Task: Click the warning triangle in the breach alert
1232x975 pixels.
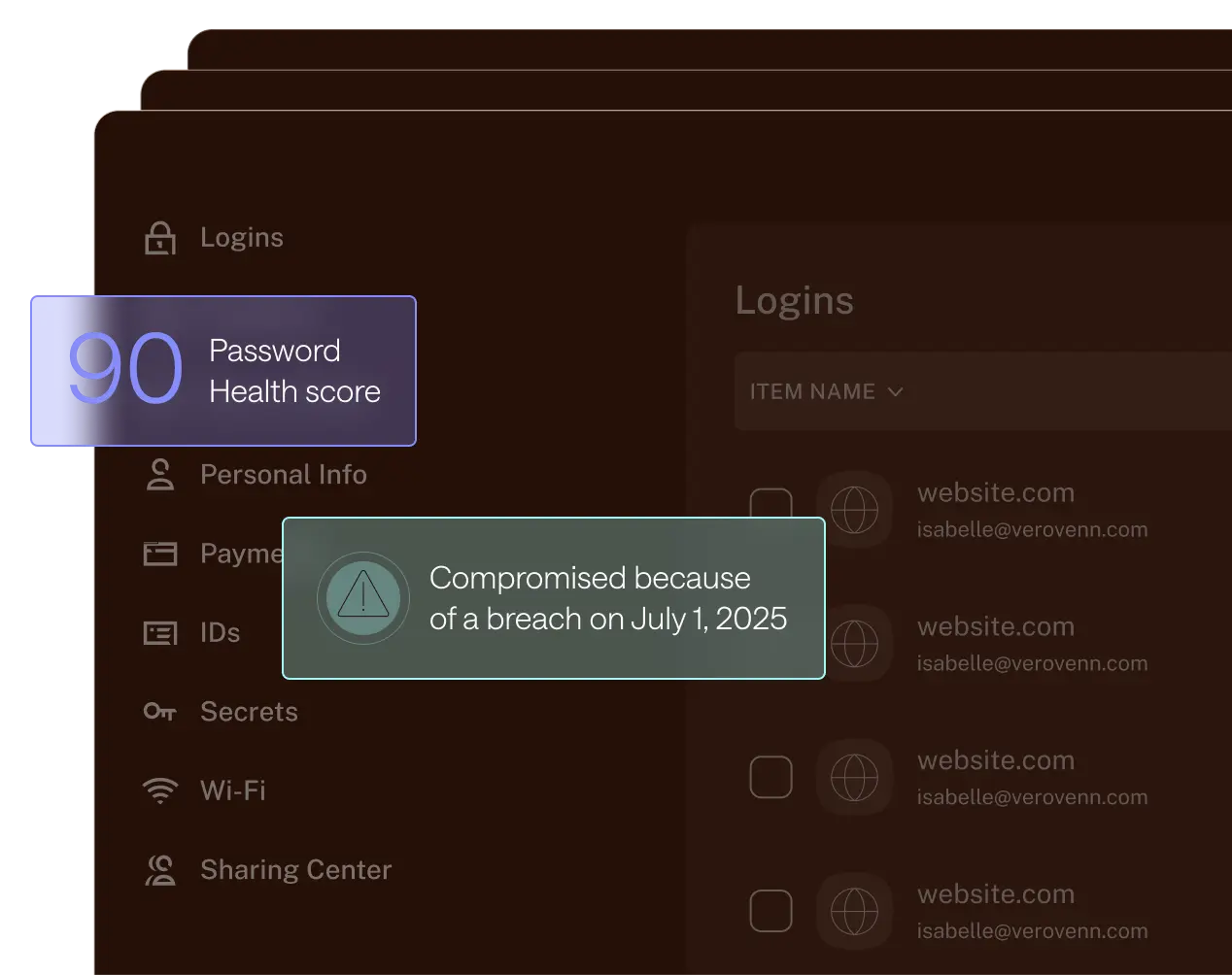Action: tap(362, 598)
